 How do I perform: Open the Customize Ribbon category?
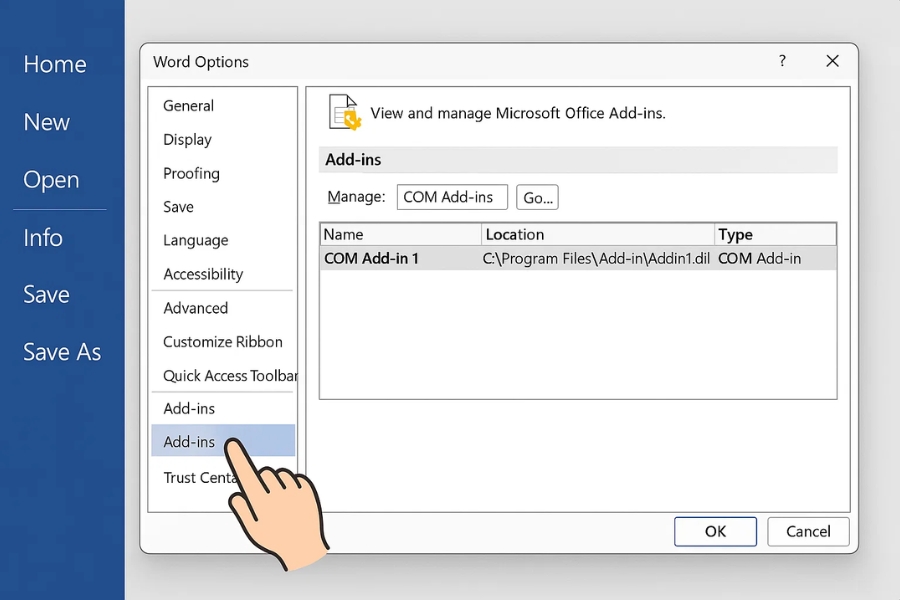pos(223,342)
